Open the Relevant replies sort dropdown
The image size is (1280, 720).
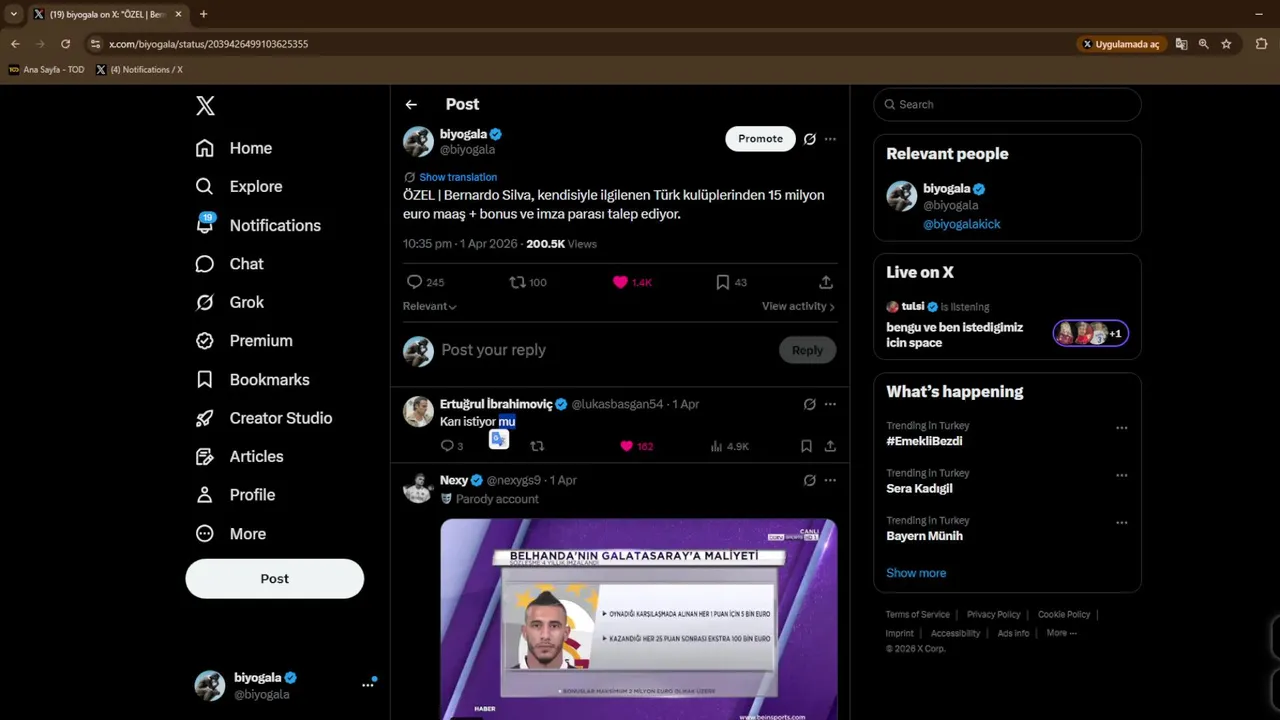pos(430,306)
